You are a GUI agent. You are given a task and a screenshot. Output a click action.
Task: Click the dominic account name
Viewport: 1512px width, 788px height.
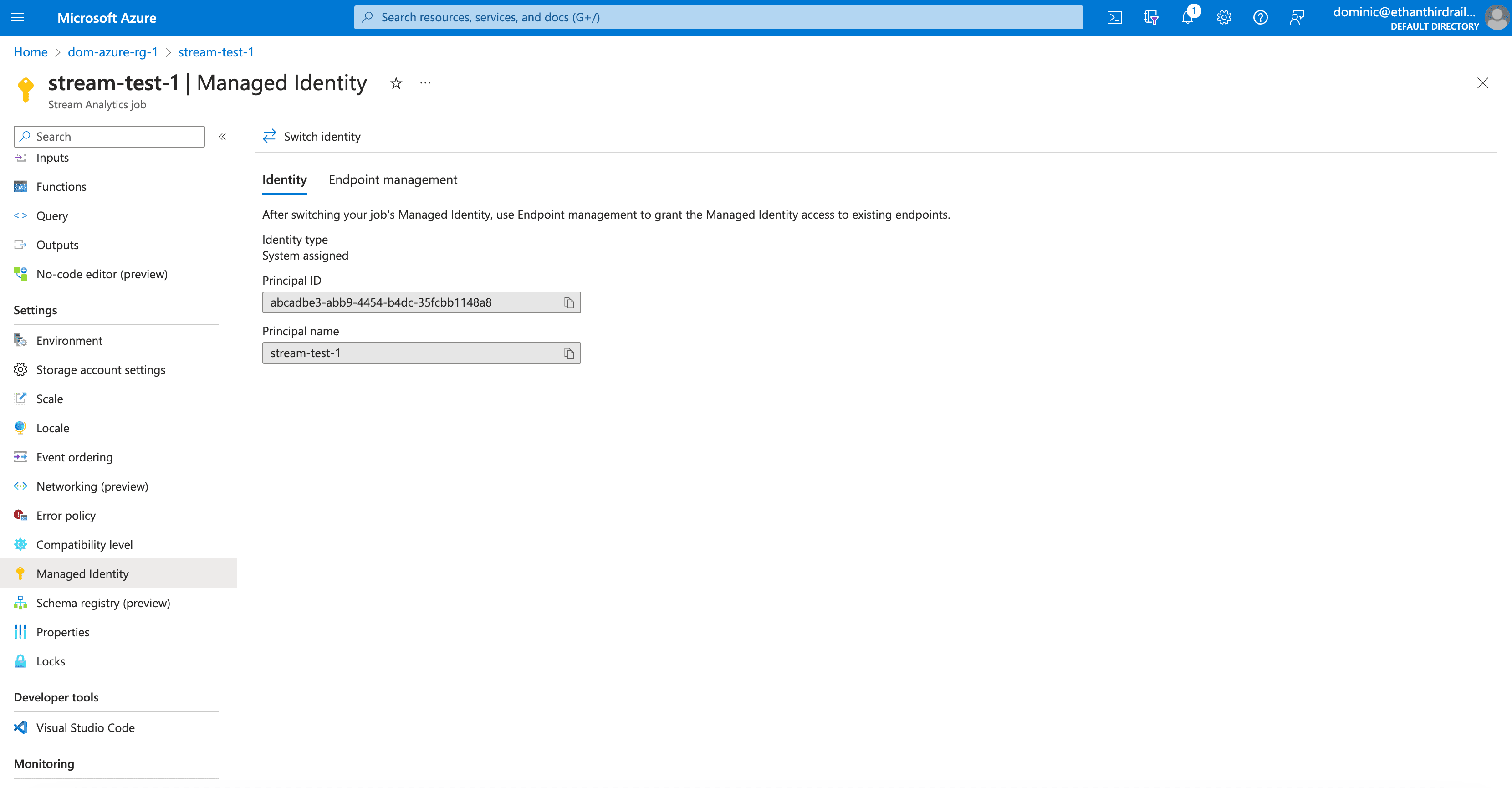(1405, 12)
